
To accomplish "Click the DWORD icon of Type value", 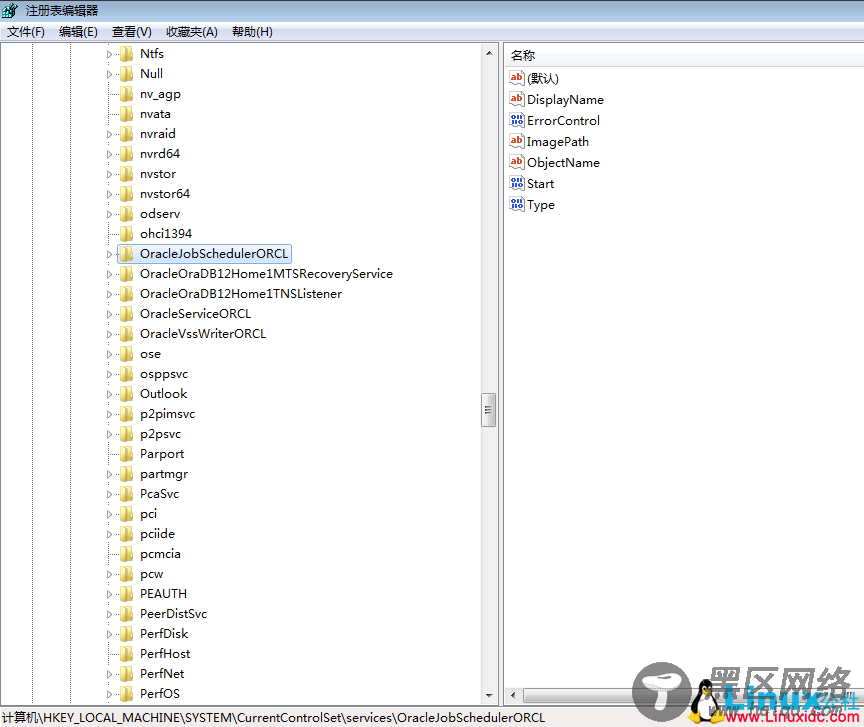I will click(517, 204).
